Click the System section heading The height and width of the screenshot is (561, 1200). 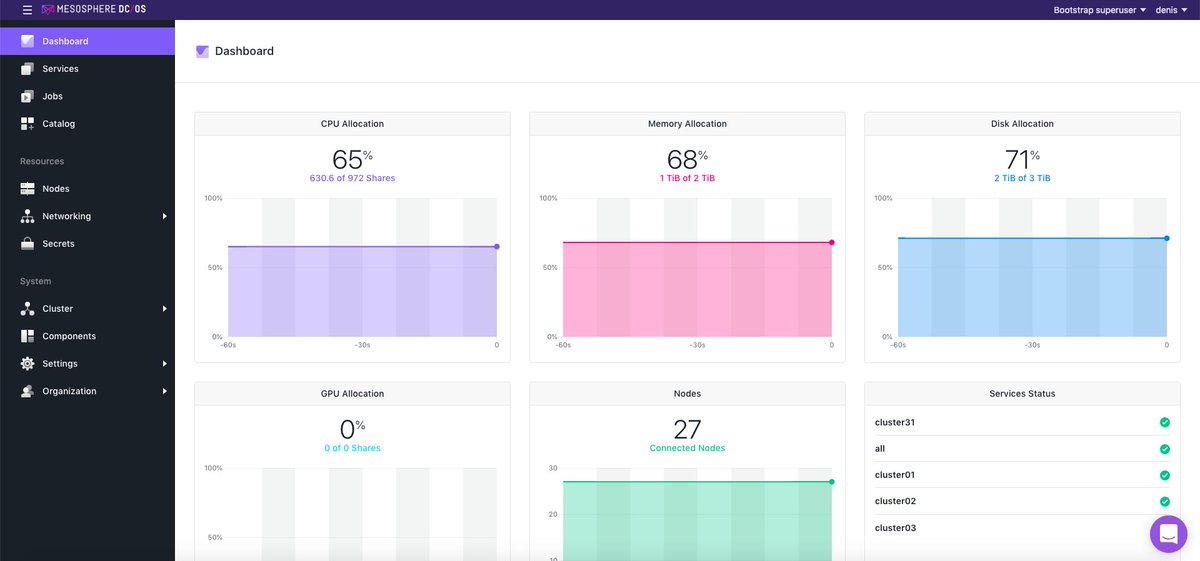(35, 281)
